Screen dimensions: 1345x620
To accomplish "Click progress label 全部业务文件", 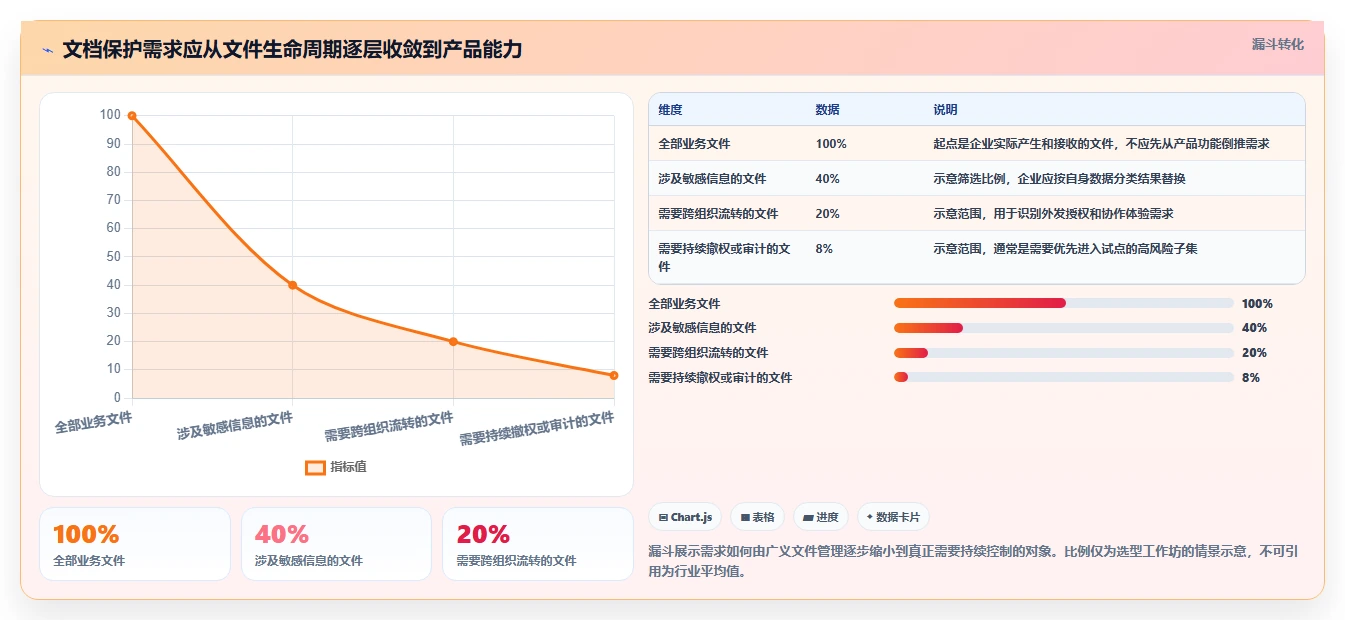I will click(x=684, y=303).
